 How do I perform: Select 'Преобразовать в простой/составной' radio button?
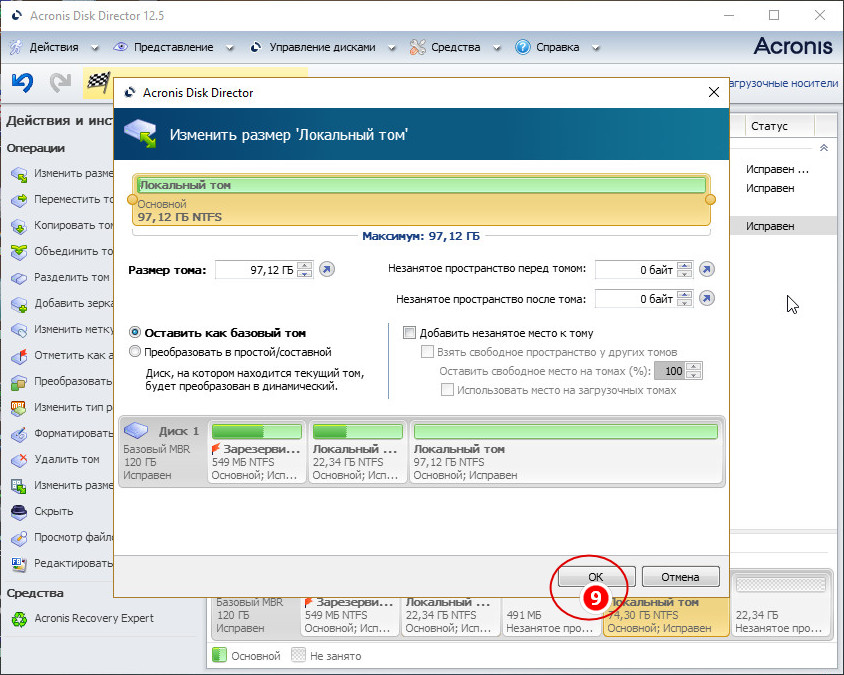click(x=135, y=352)
